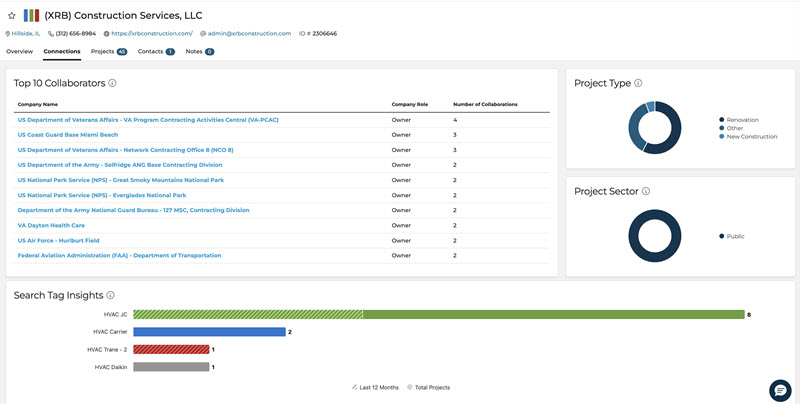Click the blue HVAC Carrier bar
This screenshot has height=404, width=800.
coord(209,332)
